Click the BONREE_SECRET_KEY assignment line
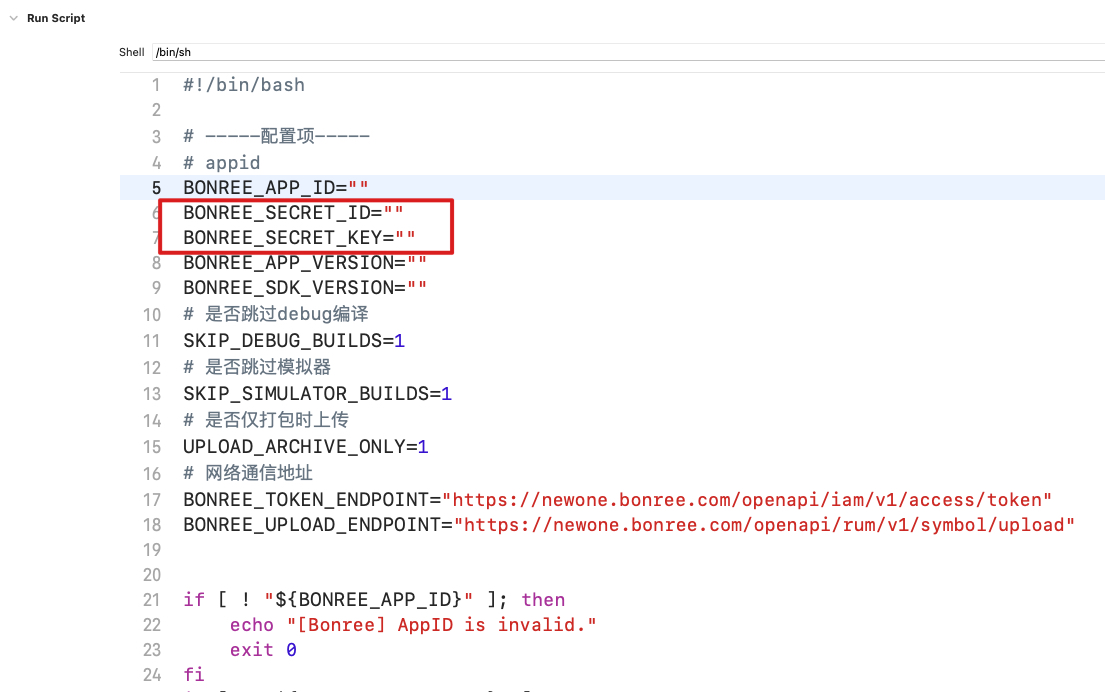 tap(299, 238)
